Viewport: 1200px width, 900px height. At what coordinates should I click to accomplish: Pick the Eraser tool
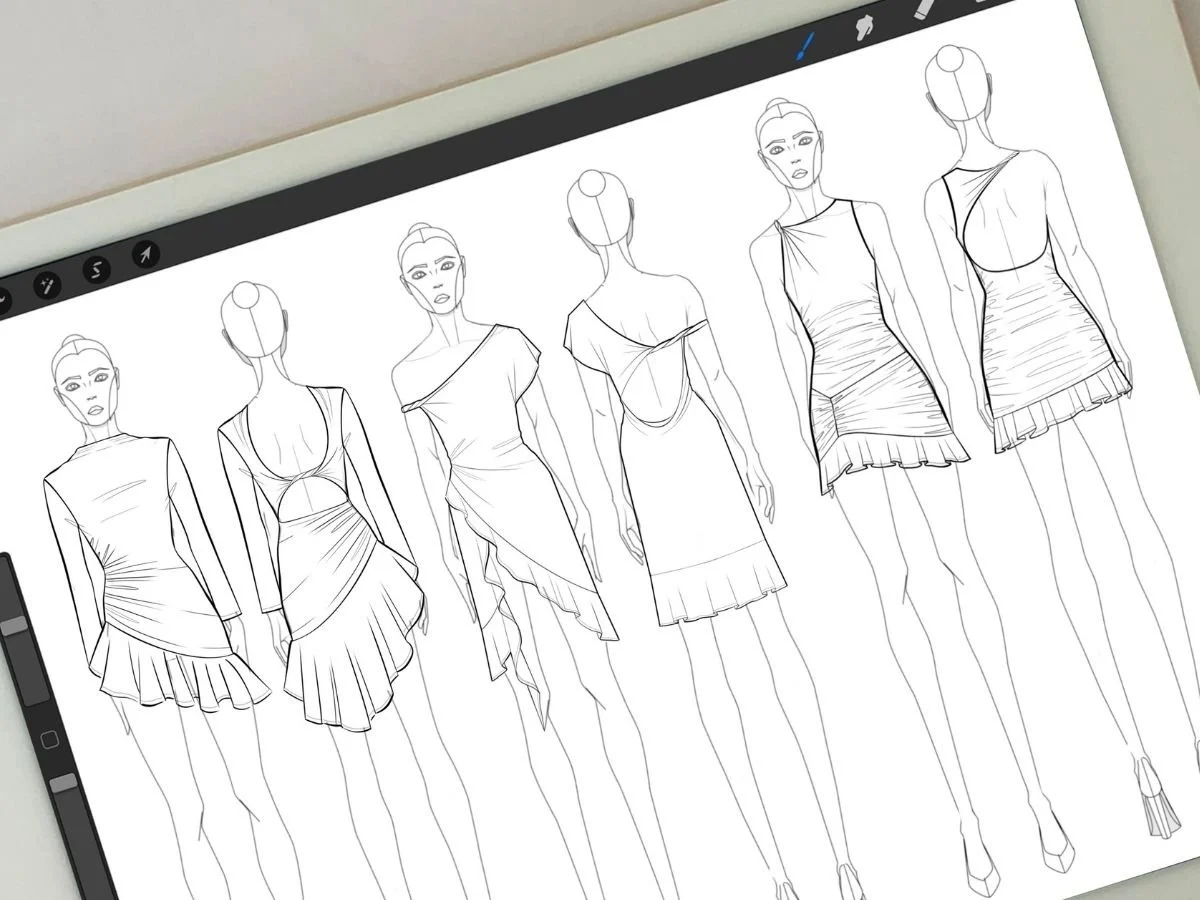coord(926,9)
